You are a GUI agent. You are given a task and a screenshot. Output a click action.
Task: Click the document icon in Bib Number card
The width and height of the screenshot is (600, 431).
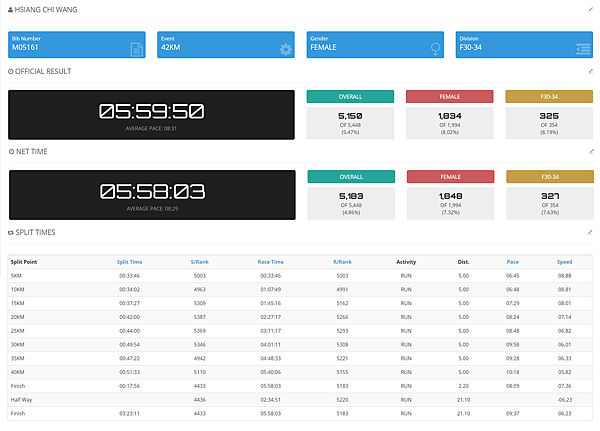[137, 49]
